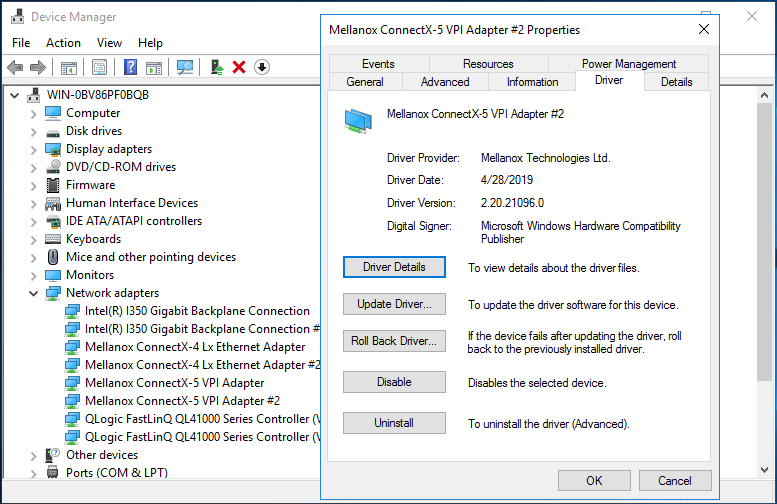Select Mellanox ConnectX-4 Lx Ethernet Adapter #2

pos(203,365)
